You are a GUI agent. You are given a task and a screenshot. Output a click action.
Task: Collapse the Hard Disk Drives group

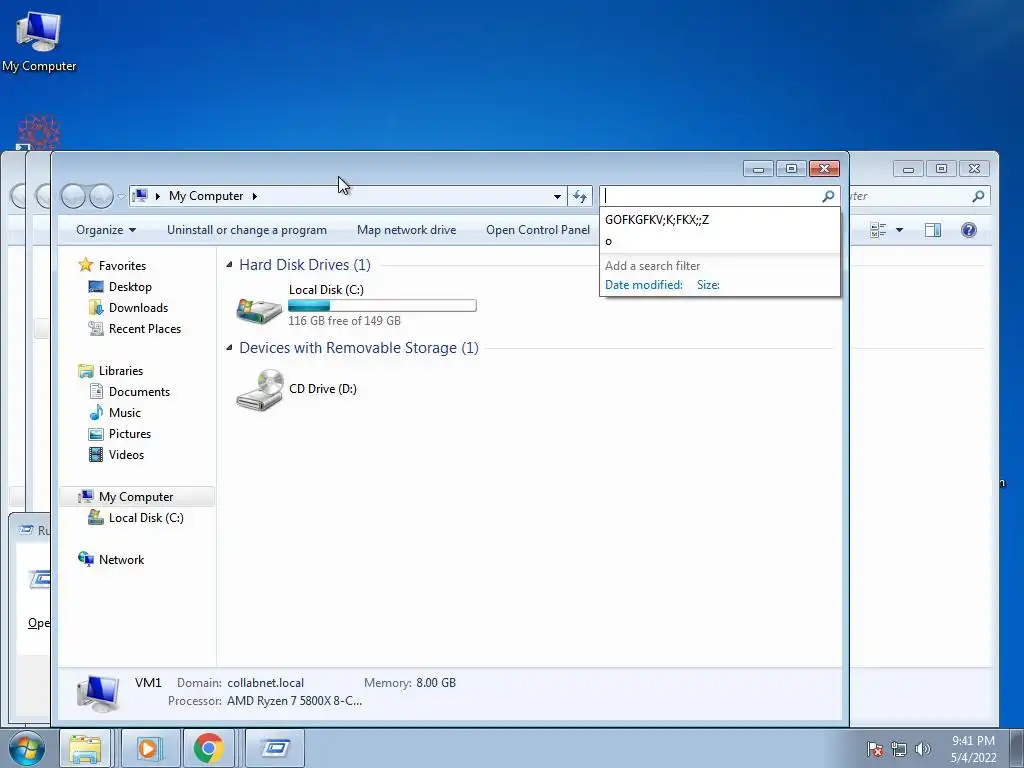tap(229, 264)
